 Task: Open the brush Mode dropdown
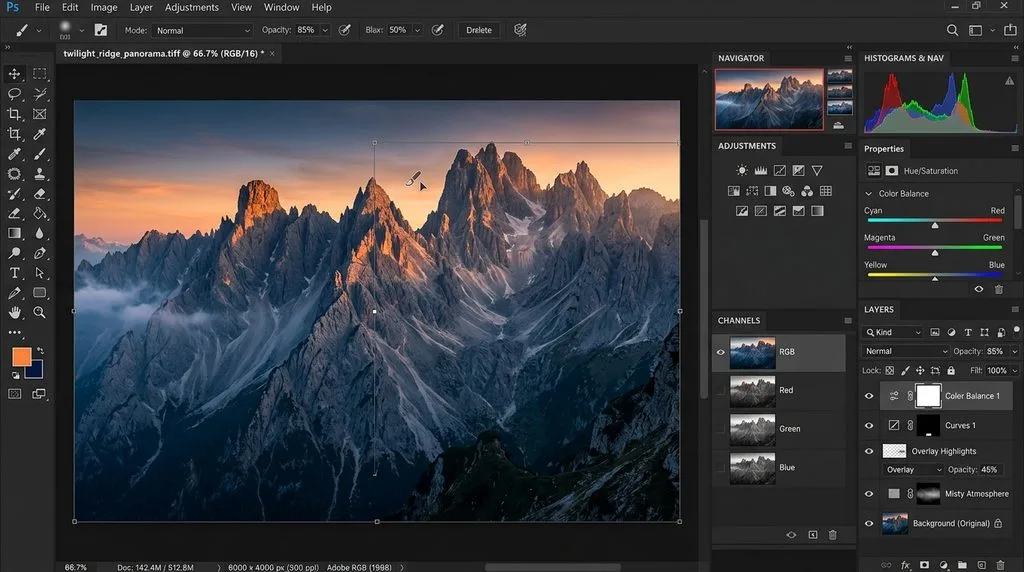(202, 31)
